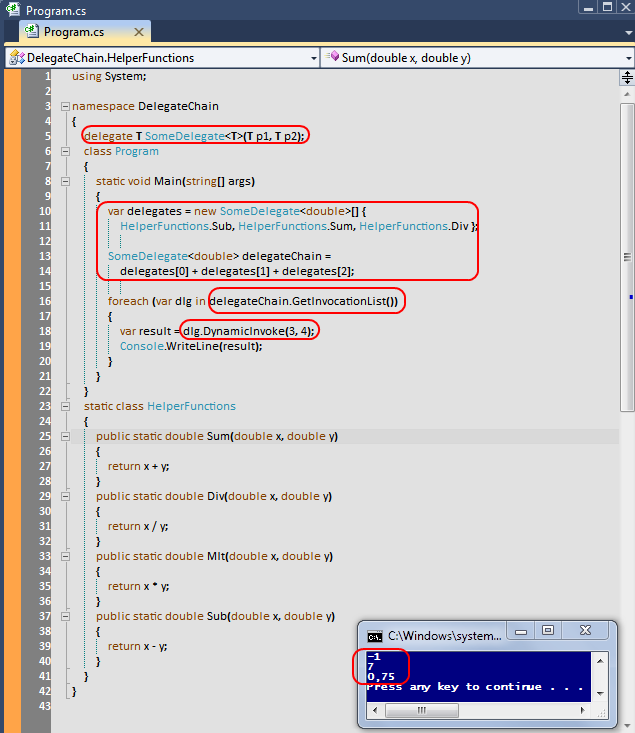The height and width of the screenshot is (733, 635).
Task: Click the method icon beside Sum(double x, double y)
Action: pyautogui.click(x=331, y=58)
